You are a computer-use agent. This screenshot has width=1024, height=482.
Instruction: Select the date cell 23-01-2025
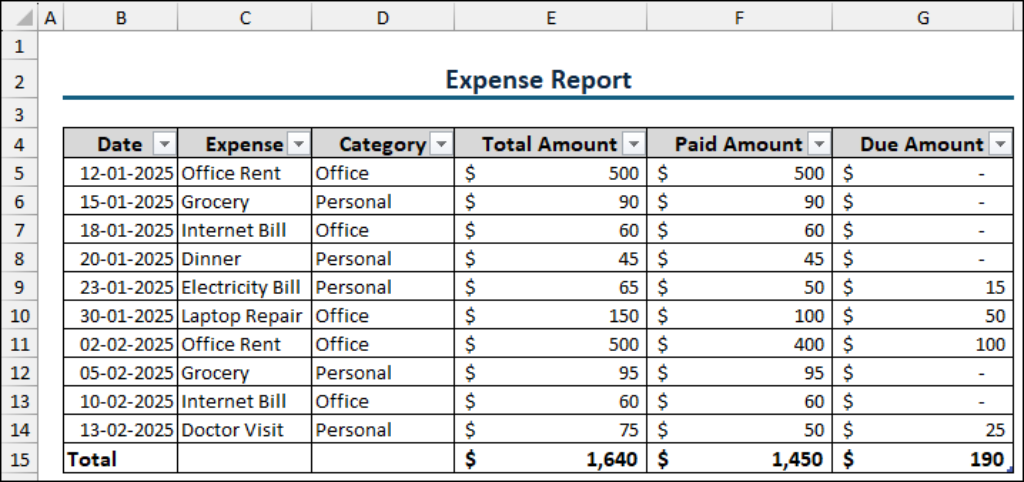(120, 287)
